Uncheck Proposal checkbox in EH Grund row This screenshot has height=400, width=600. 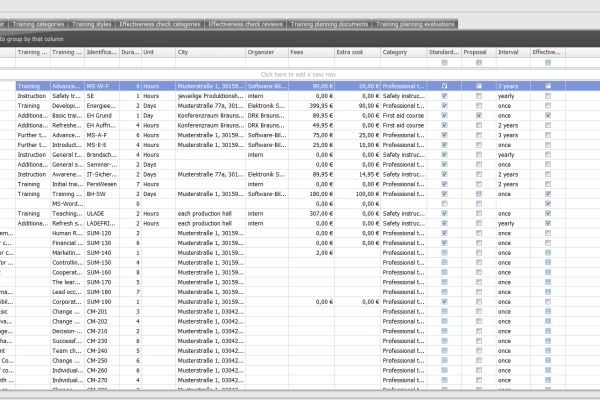click(479, 116)
